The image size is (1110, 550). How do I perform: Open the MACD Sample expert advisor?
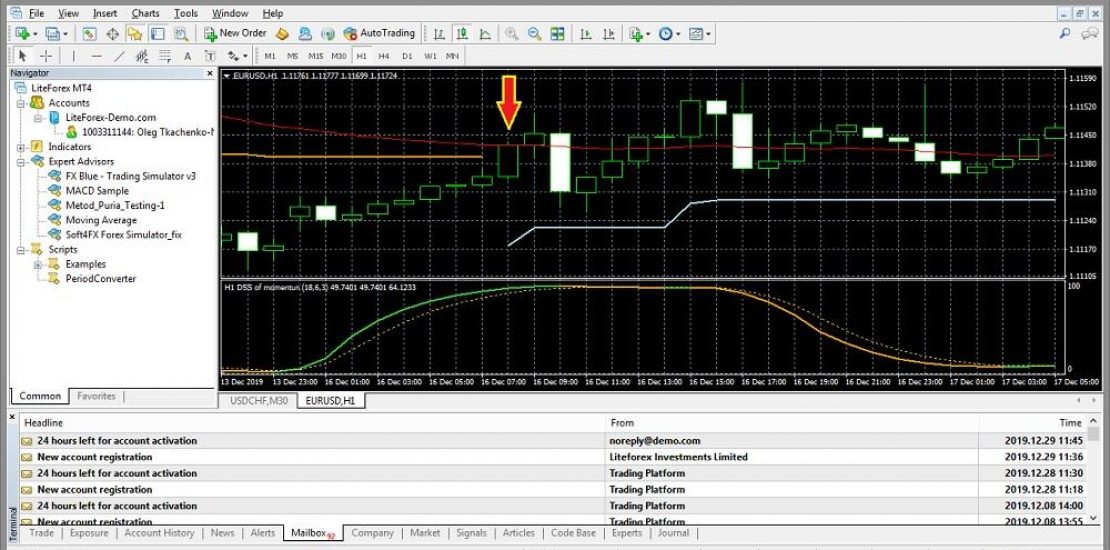tap(96, 190)
